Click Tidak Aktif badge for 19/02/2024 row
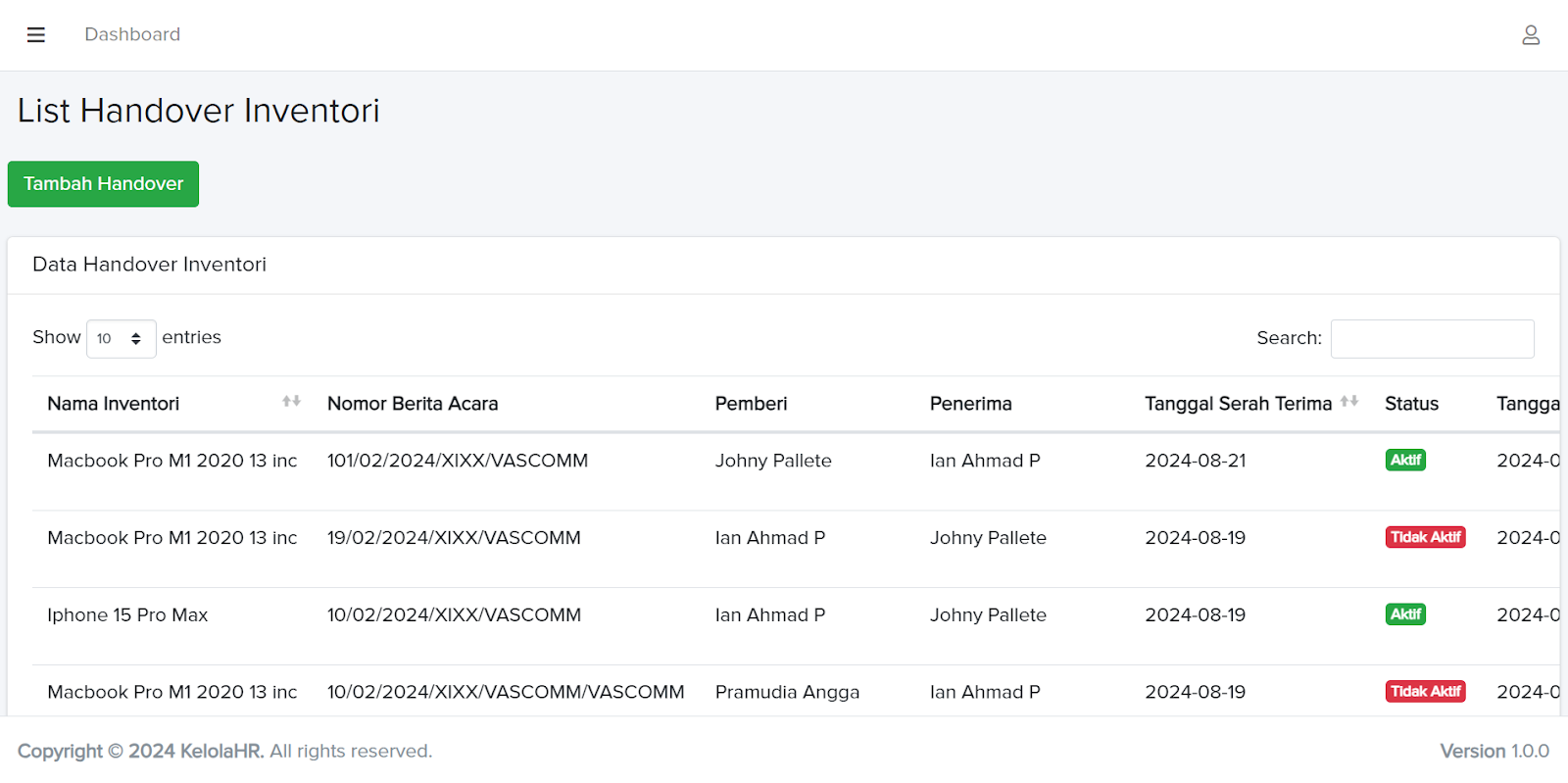This screenshot has height=783, width=1568. pyautogui.click(x=1425, y=538)
